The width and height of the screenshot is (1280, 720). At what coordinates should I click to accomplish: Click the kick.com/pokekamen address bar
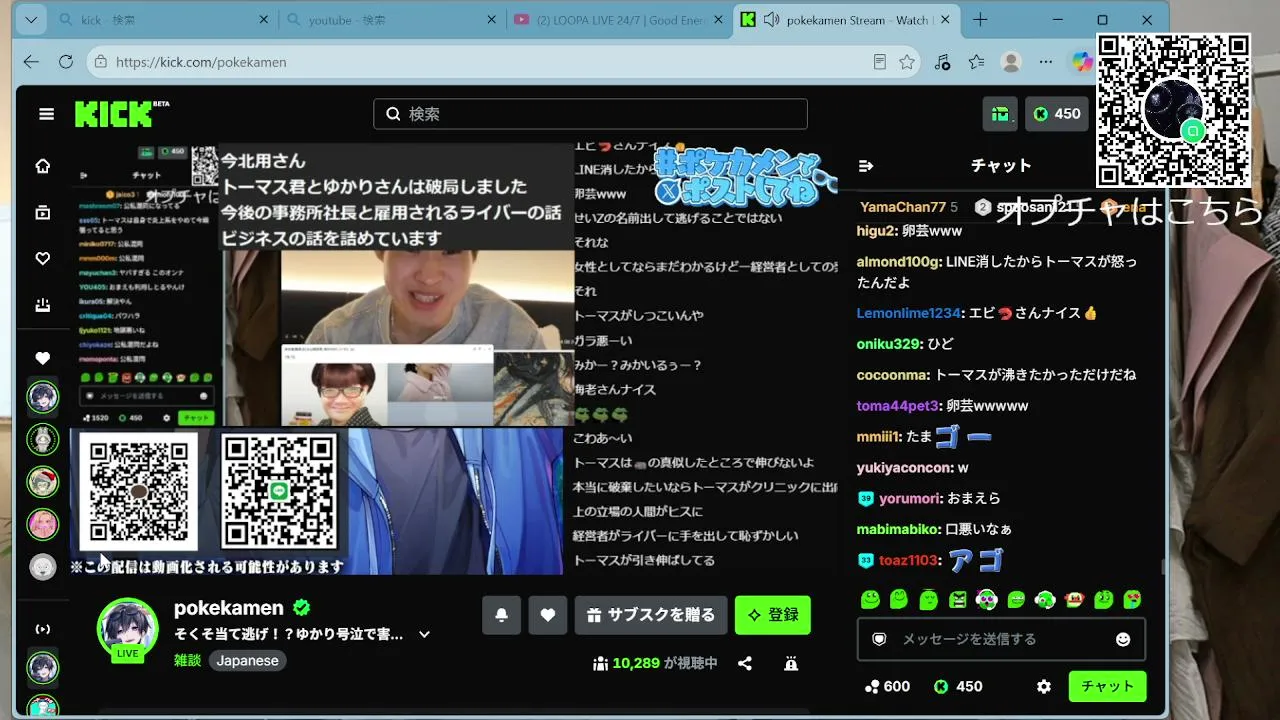[x=505, y=62]
